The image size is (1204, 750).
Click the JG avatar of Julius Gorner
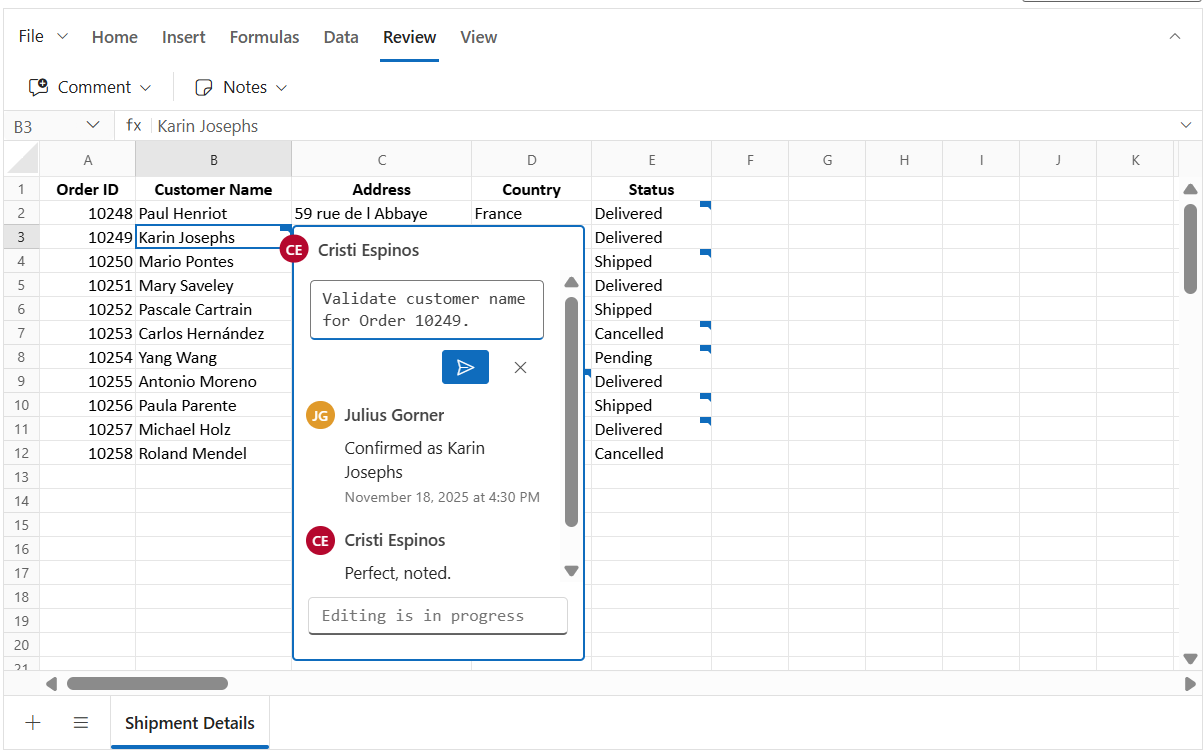coord(320,415)
